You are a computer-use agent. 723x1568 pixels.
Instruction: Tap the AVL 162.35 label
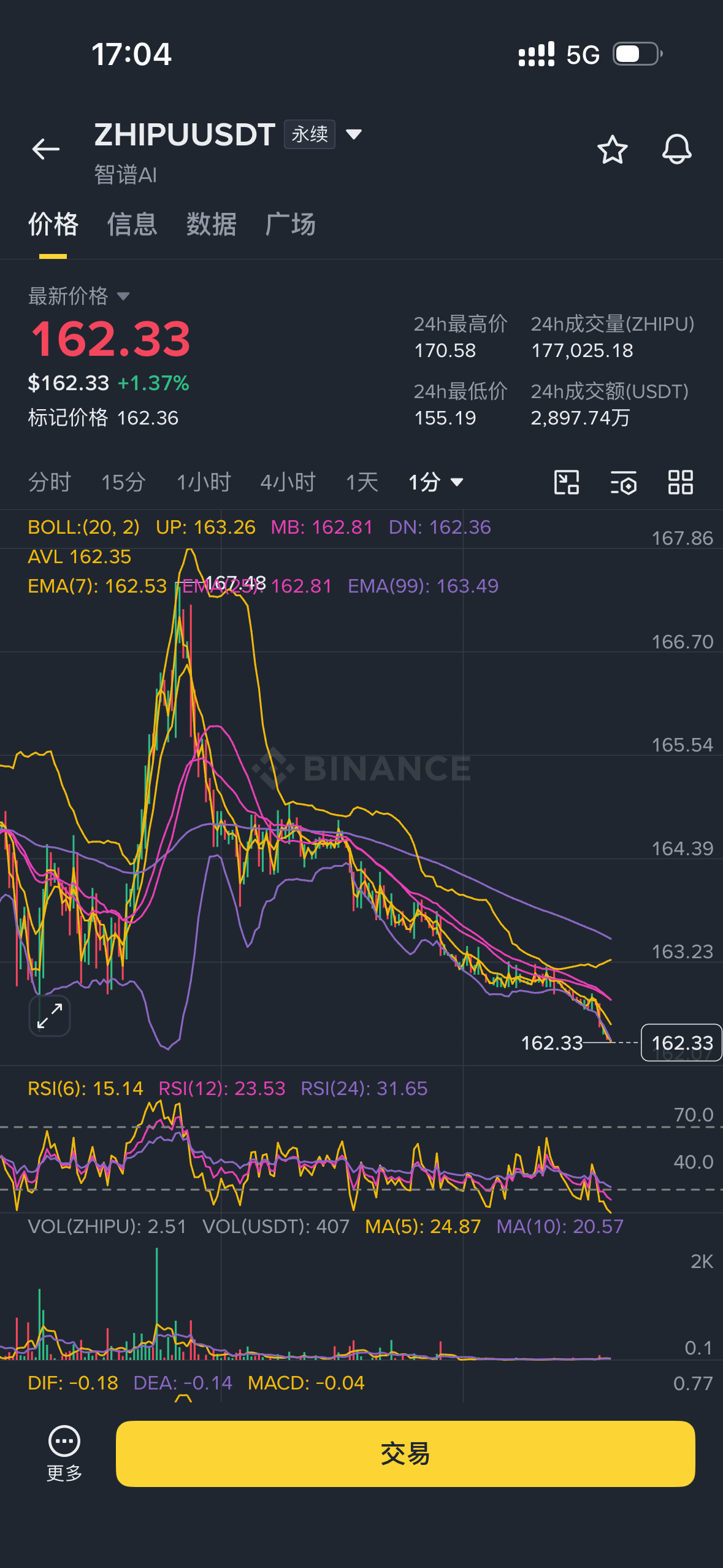80,556
